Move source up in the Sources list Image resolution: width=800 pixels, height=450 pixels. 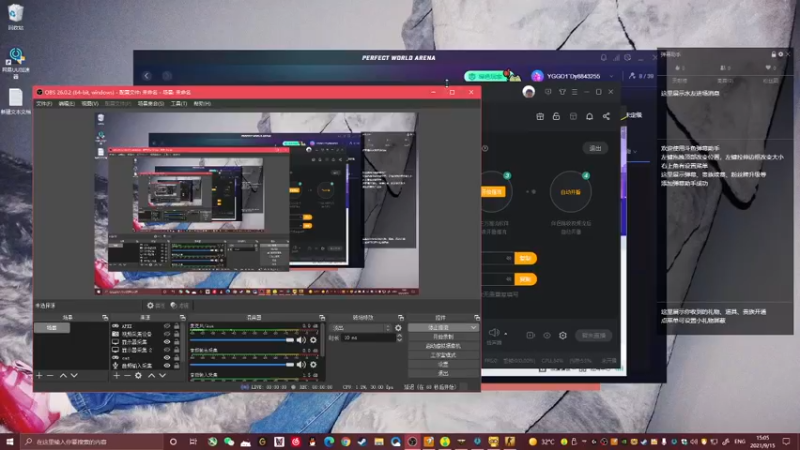point(152,376)
